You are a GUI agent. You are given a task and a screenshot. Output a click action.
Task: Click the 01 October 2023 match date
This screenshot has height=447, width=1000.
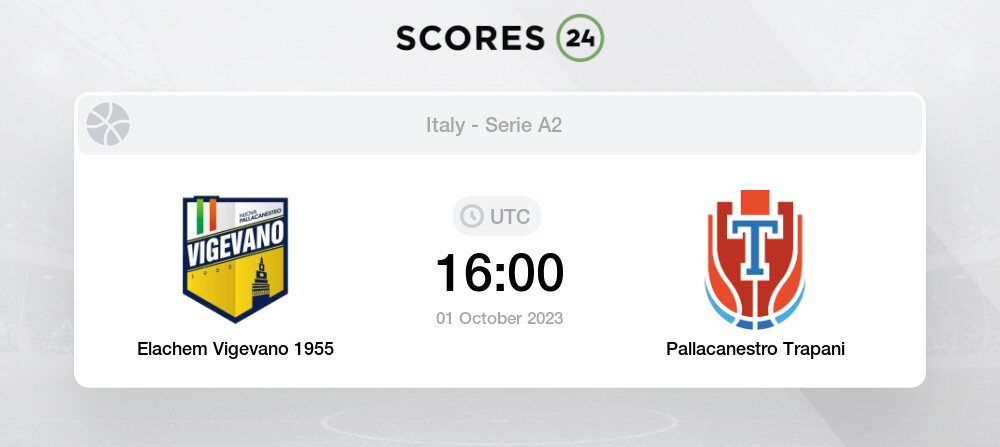[x=499, y=318]
